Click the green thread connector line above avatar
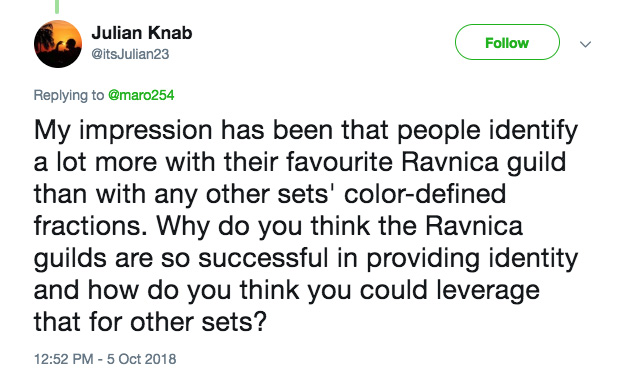 click(57, 6)
